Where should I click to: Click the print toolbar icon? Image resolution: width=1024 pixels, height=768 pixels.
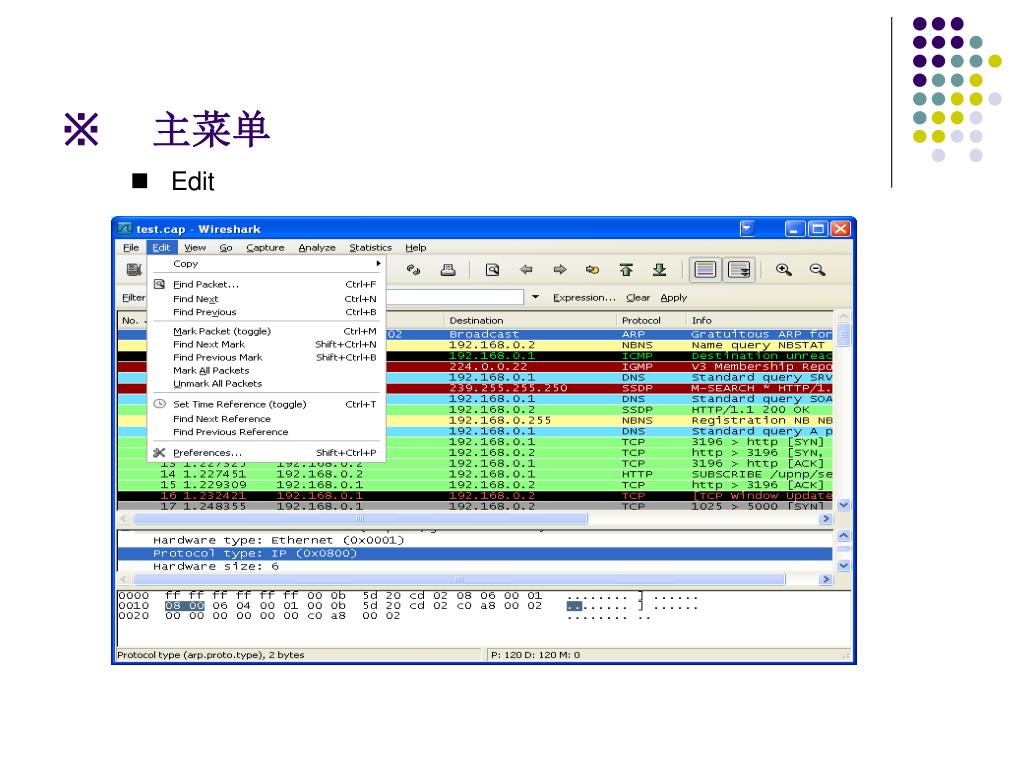[448, 270]
